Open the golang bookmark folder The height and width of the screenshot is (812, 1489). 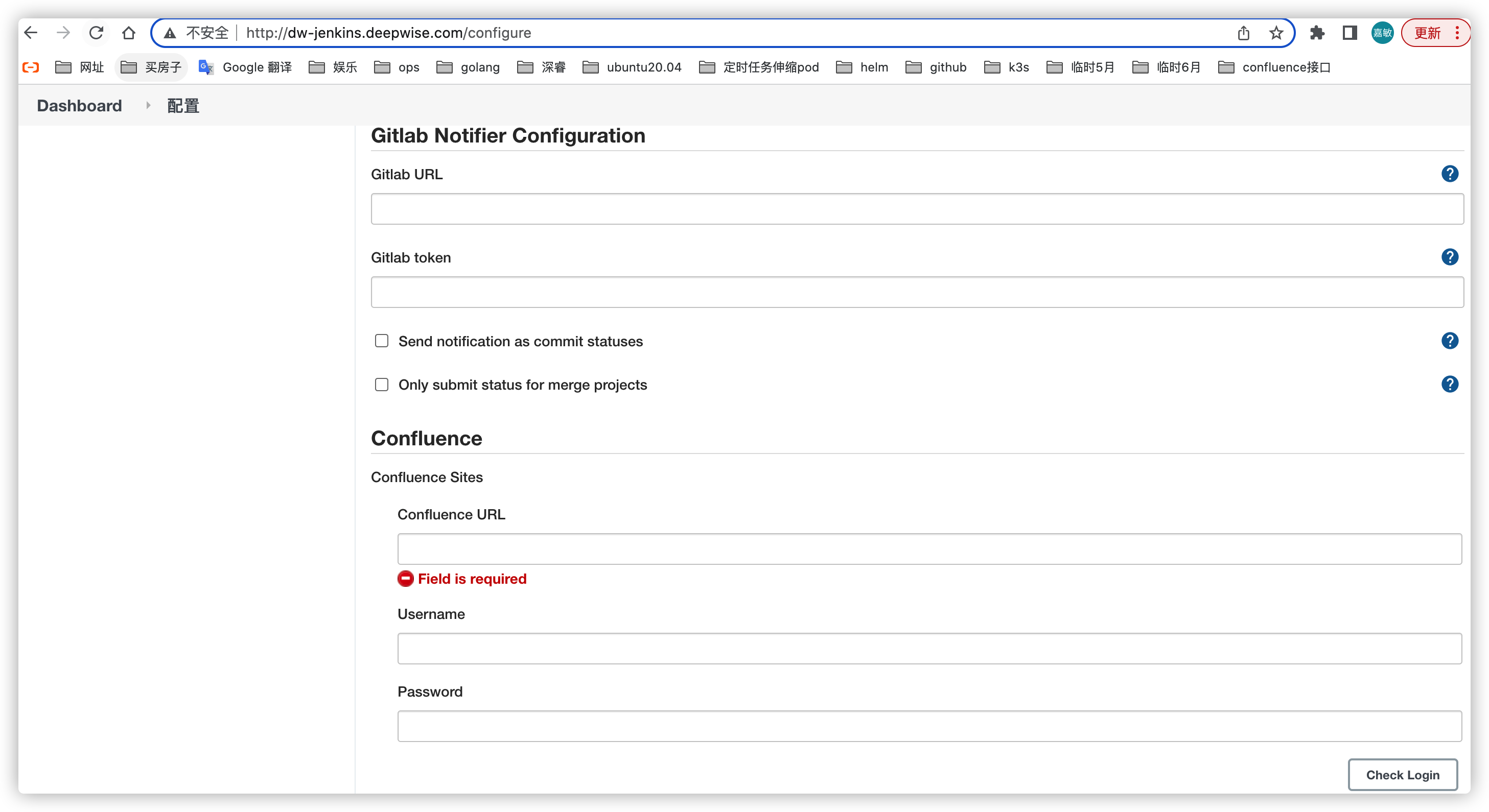468,67
